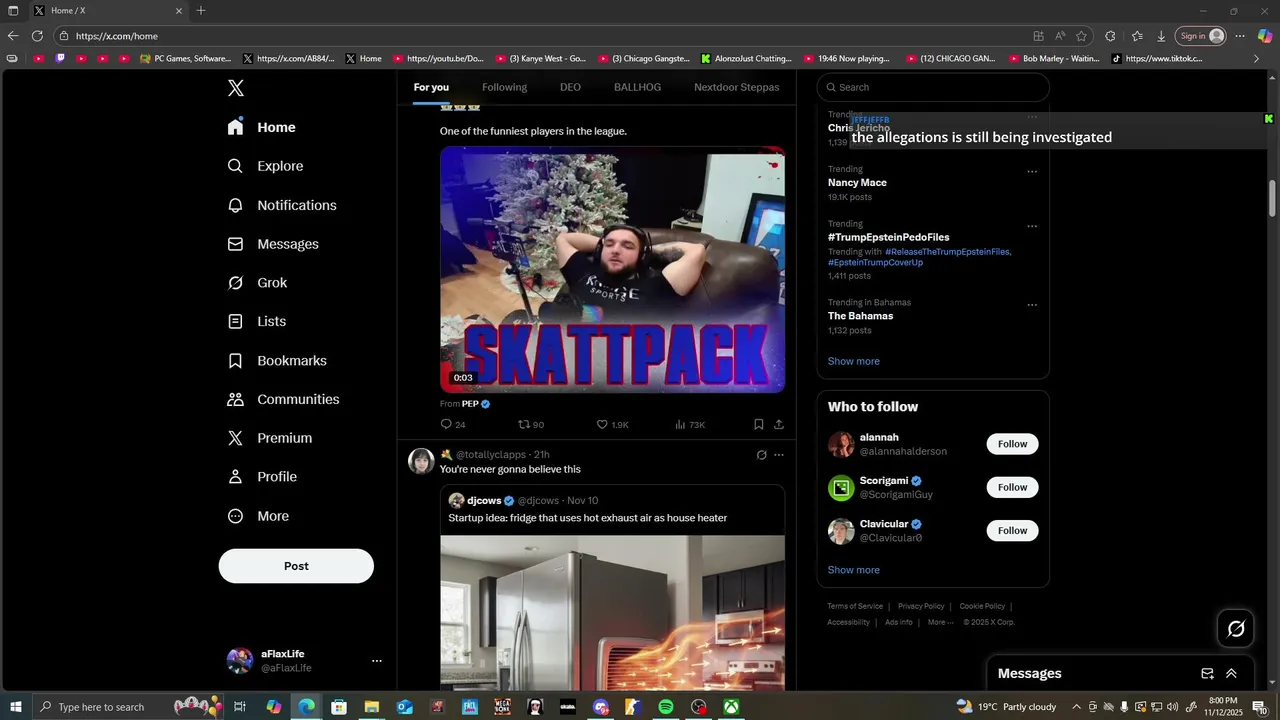Screen dimensions: 1280x720
Task: Open Lists in the sidebar
Action: point(257,321)
